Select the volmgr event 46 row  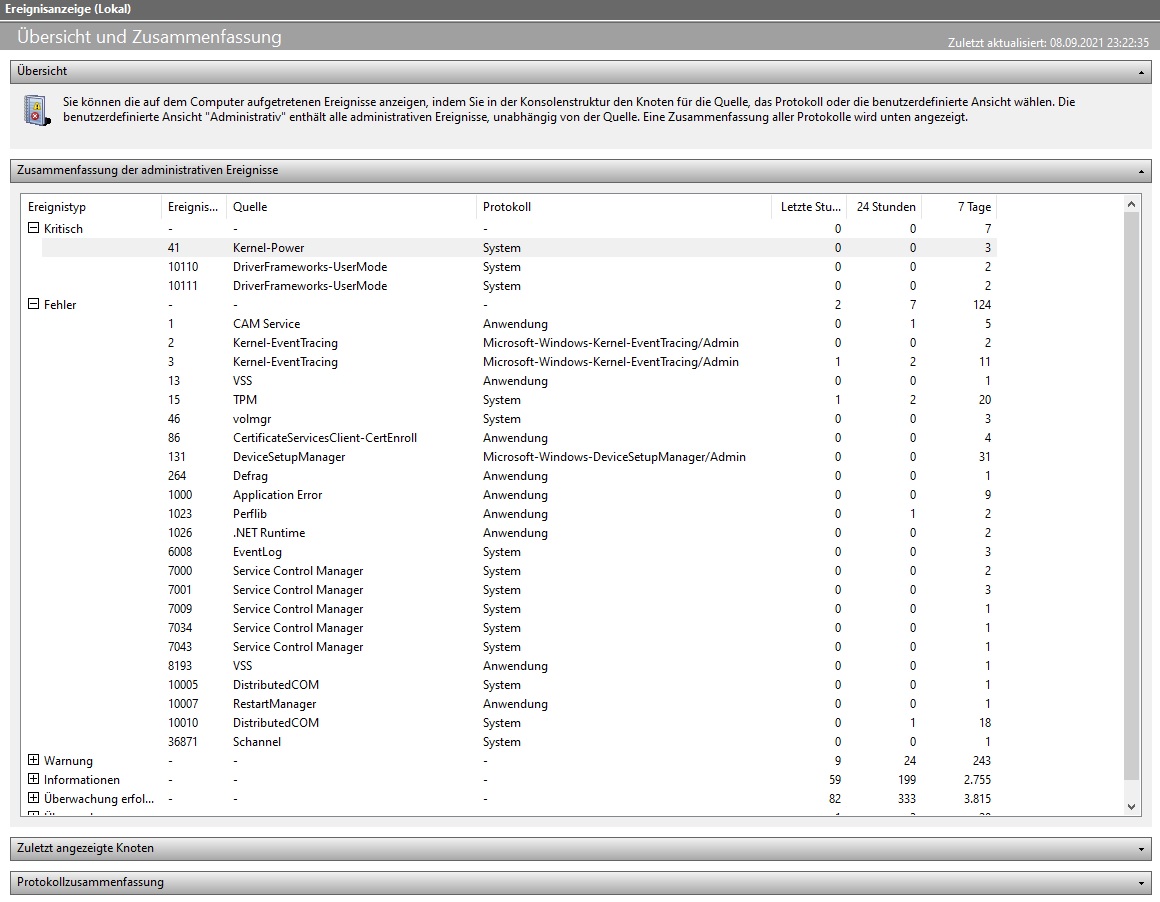point(519,419)
